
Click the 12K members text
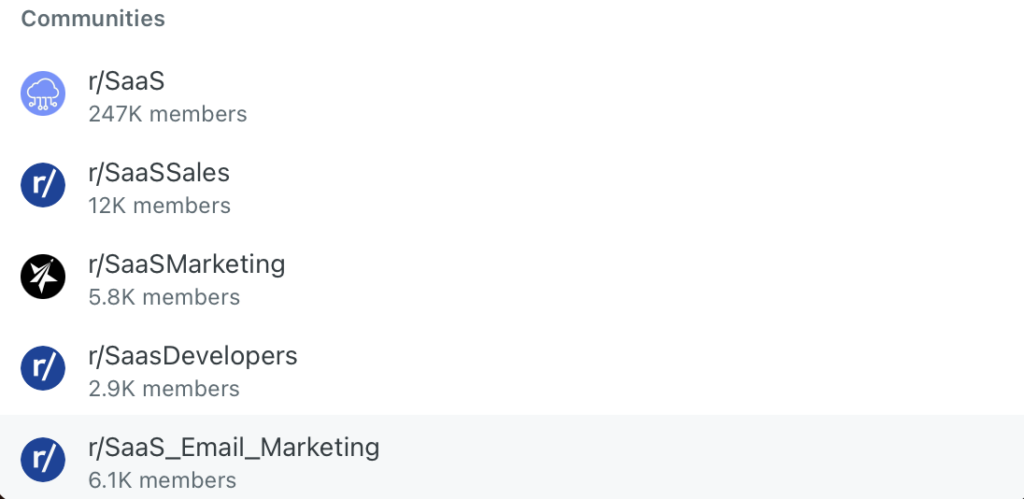coord(159,205)
